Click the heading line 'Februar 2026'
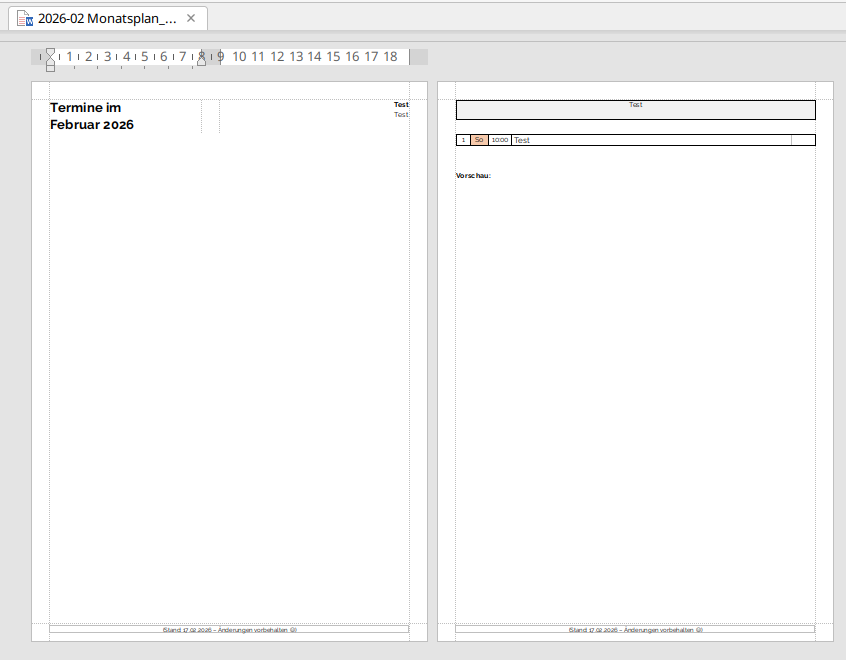 point(92,125)
